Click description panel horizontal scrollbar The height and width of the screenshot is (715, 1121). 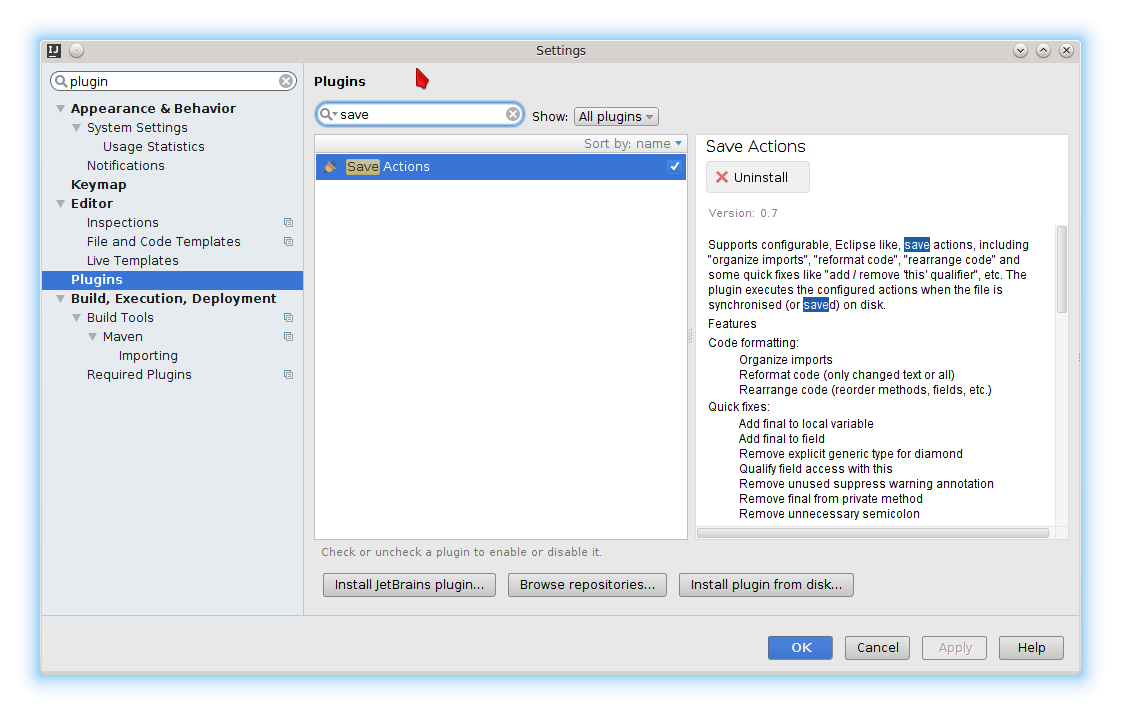(872, 533)
